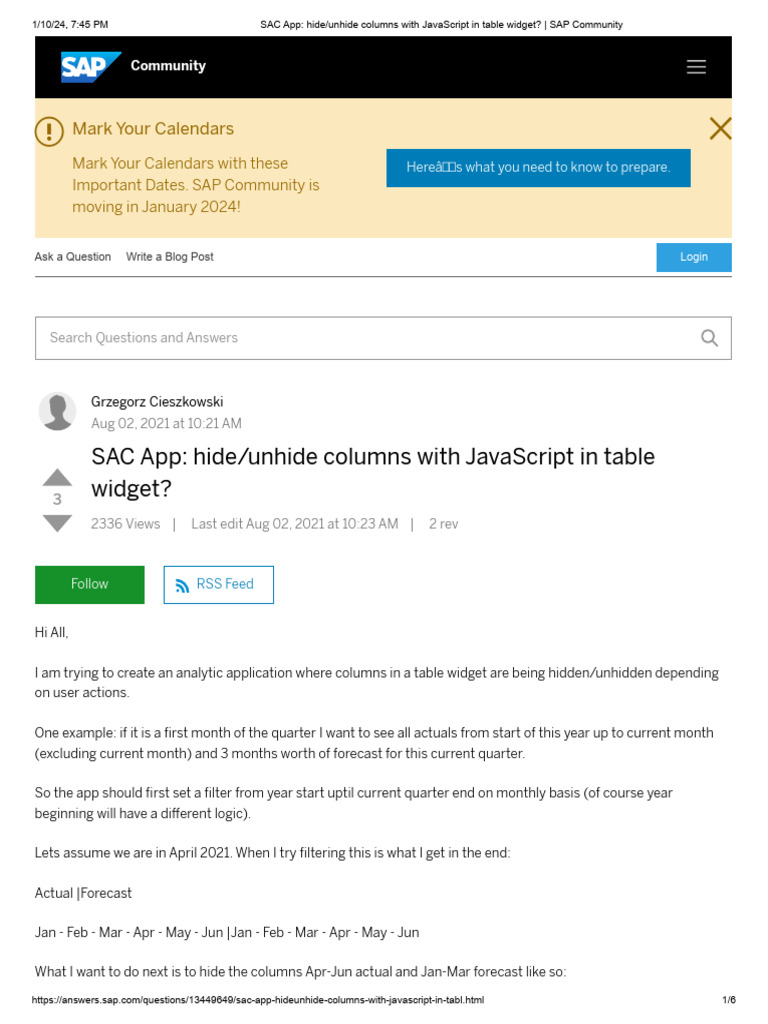768x1024 pixels.
Task: Upvote the question
Action: [57, 477]
